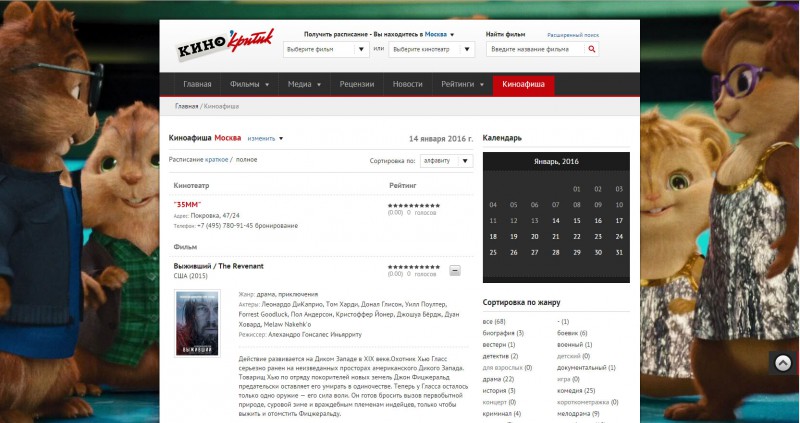Select January 14 in the calendar

tap(556, 221)
